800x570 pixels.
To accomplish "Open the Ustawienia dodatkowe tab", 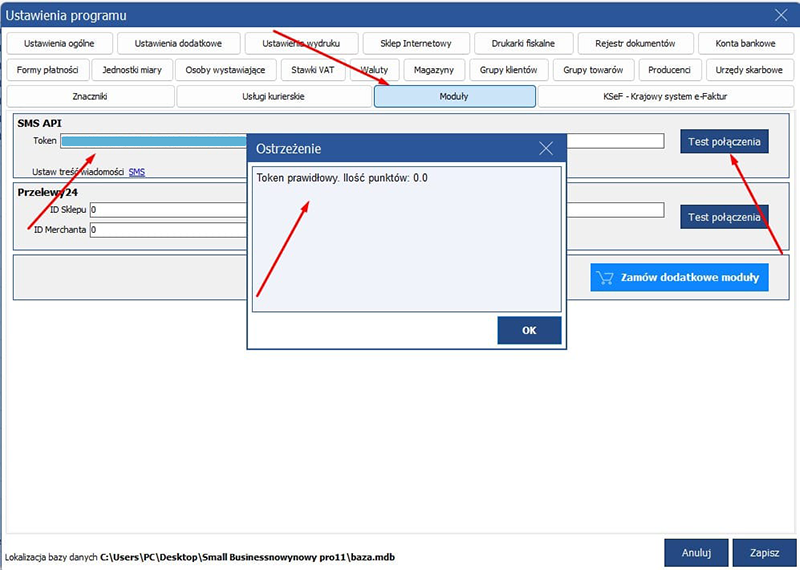I will (x=178, y=43).
